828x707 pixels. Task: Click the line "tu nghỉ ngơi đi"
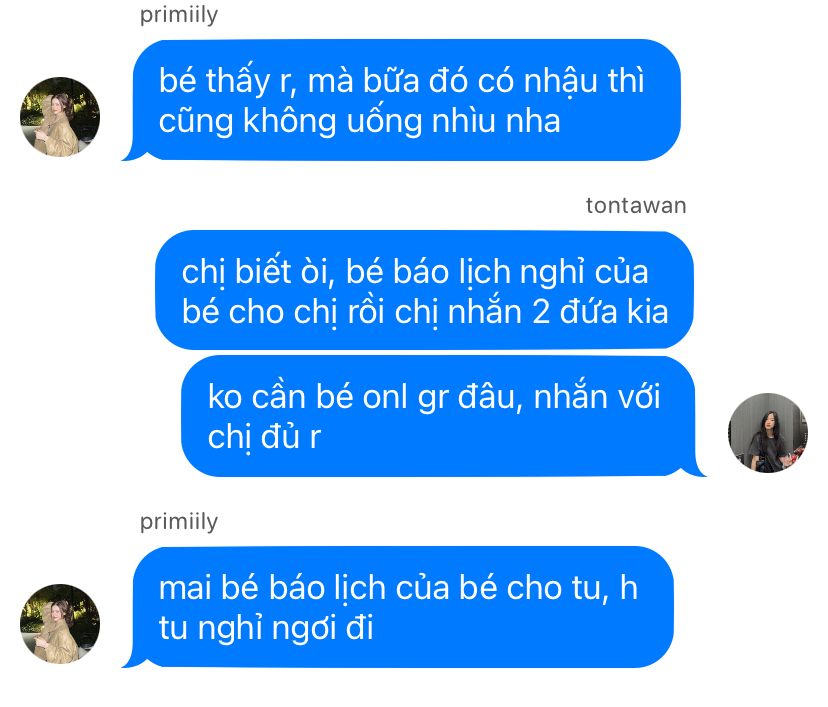(266, 628)
